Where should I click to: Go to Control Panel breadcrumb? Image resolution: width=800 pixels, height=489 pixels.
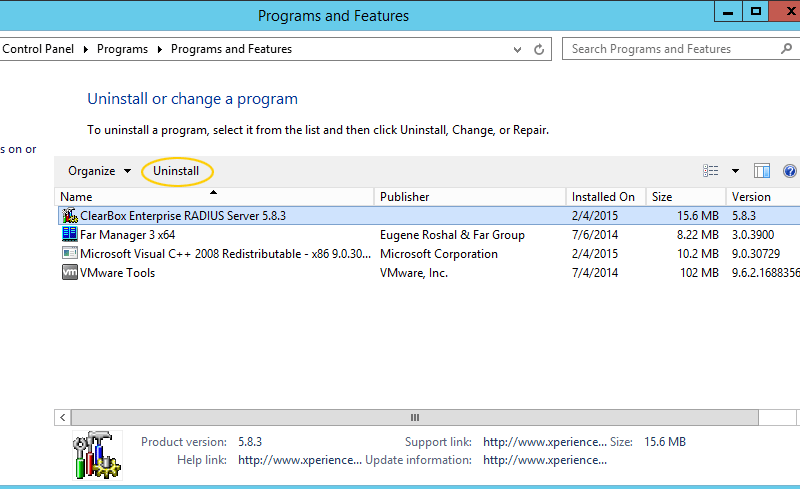coord(38,49)
